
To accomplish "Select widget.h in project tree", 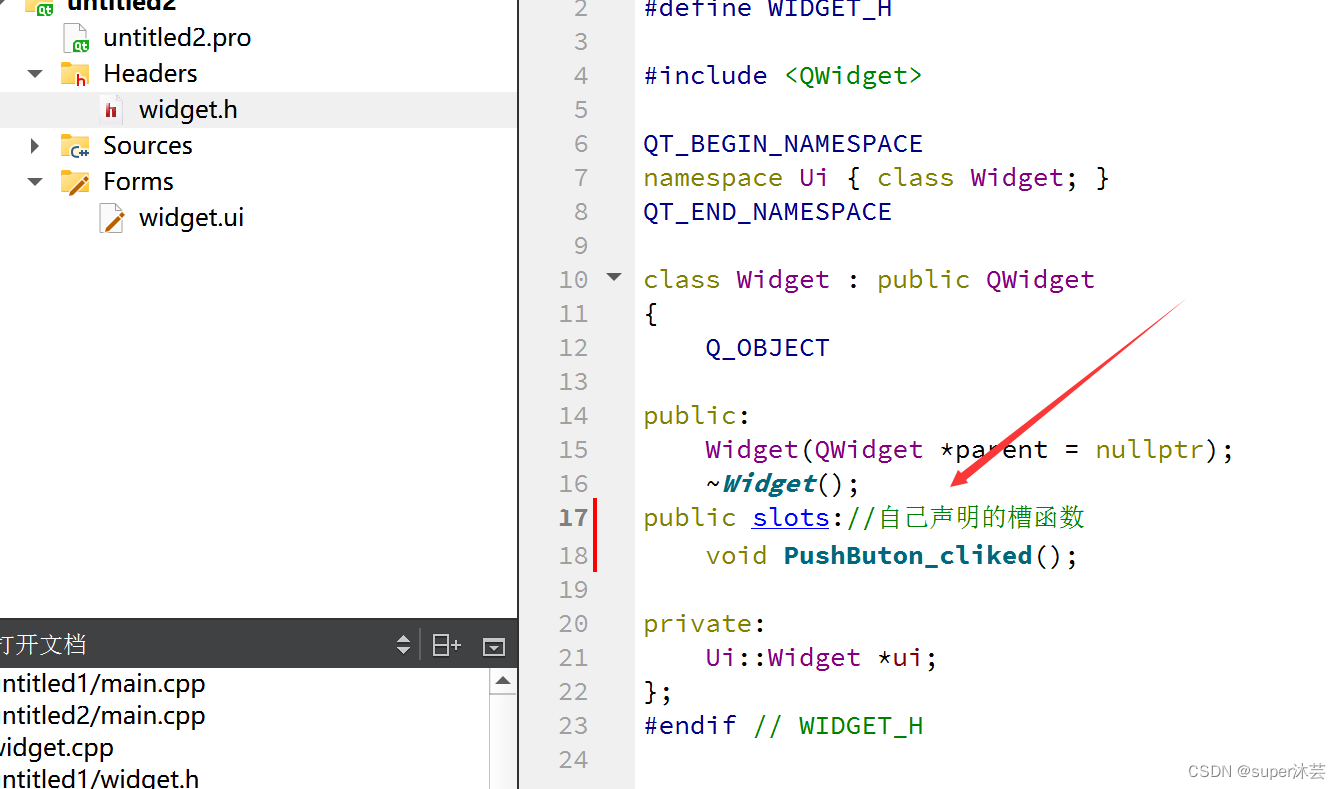I will [x=188, y=110].
